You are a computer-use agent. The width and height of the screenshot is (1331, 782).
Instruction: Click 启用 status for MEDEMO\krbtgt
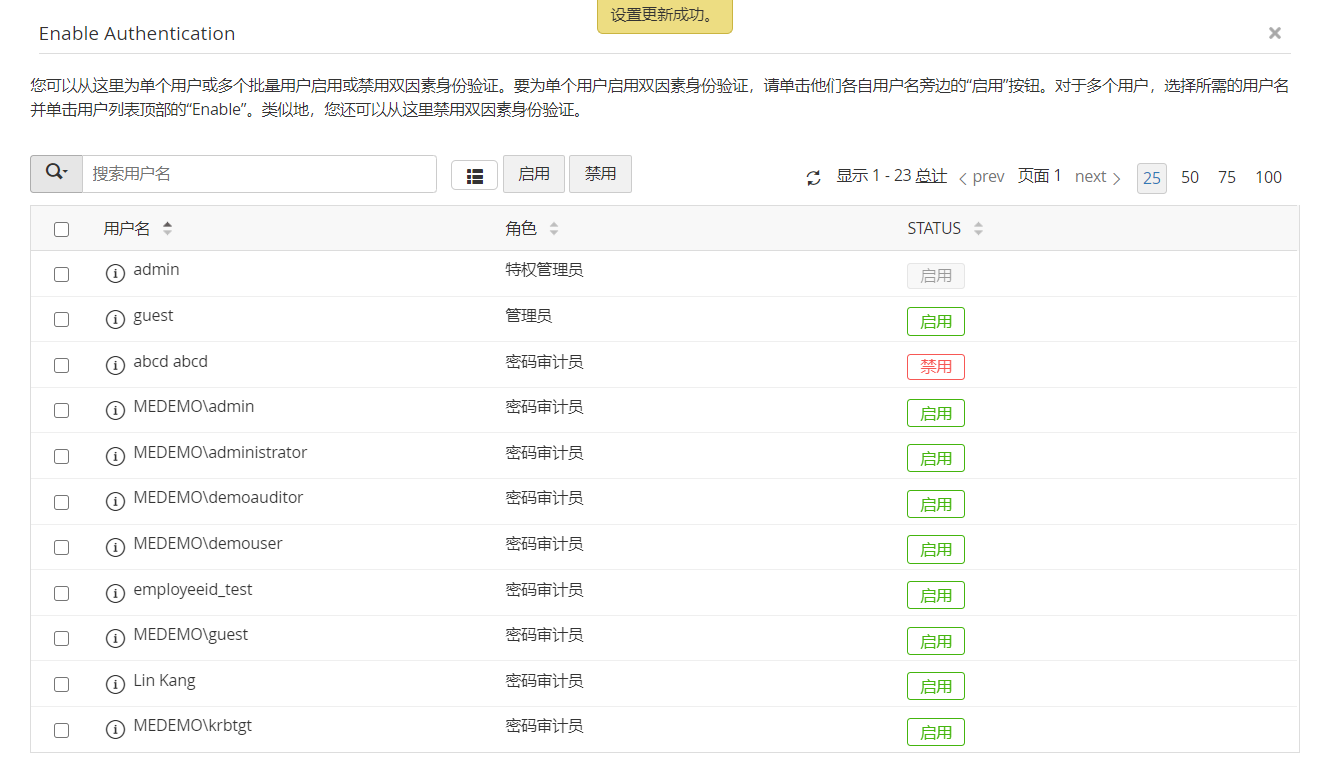(936, 732)
